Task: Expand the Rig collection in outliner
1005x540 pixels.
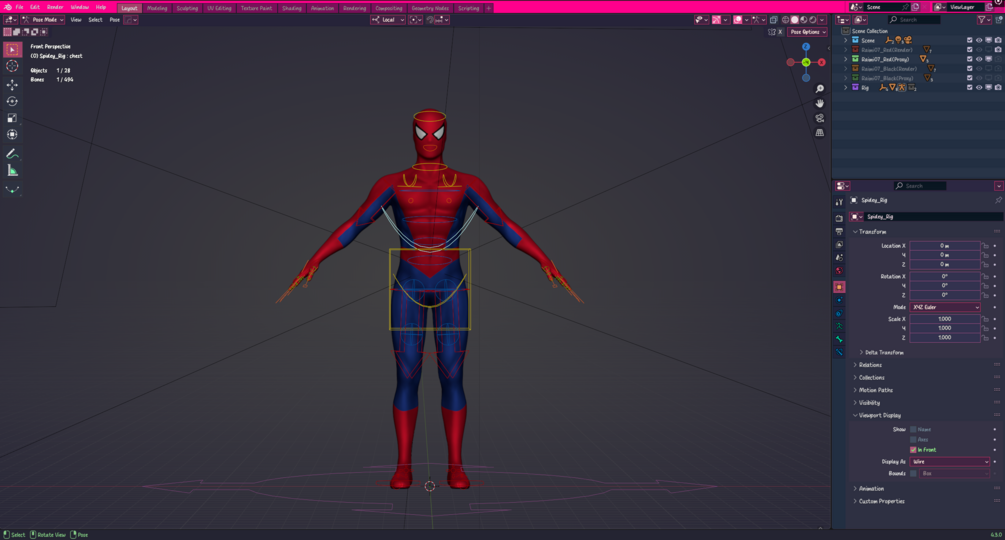Action: (x=845, y=88)
